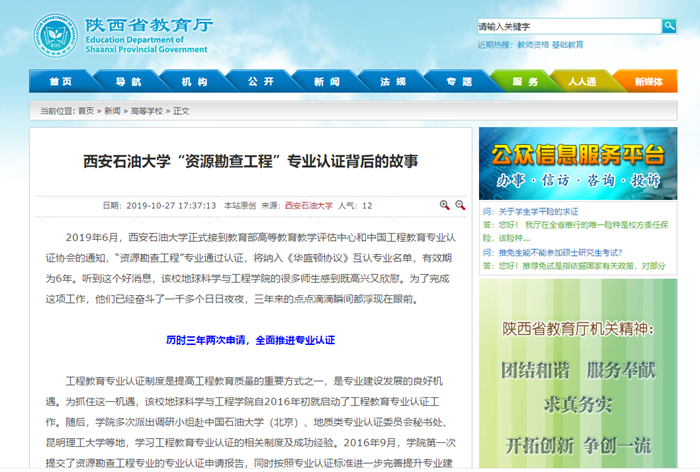Select the 机构 navigation tab
Image resolution: width=700 pixels, height=472 pixels.
coord(195,81)
